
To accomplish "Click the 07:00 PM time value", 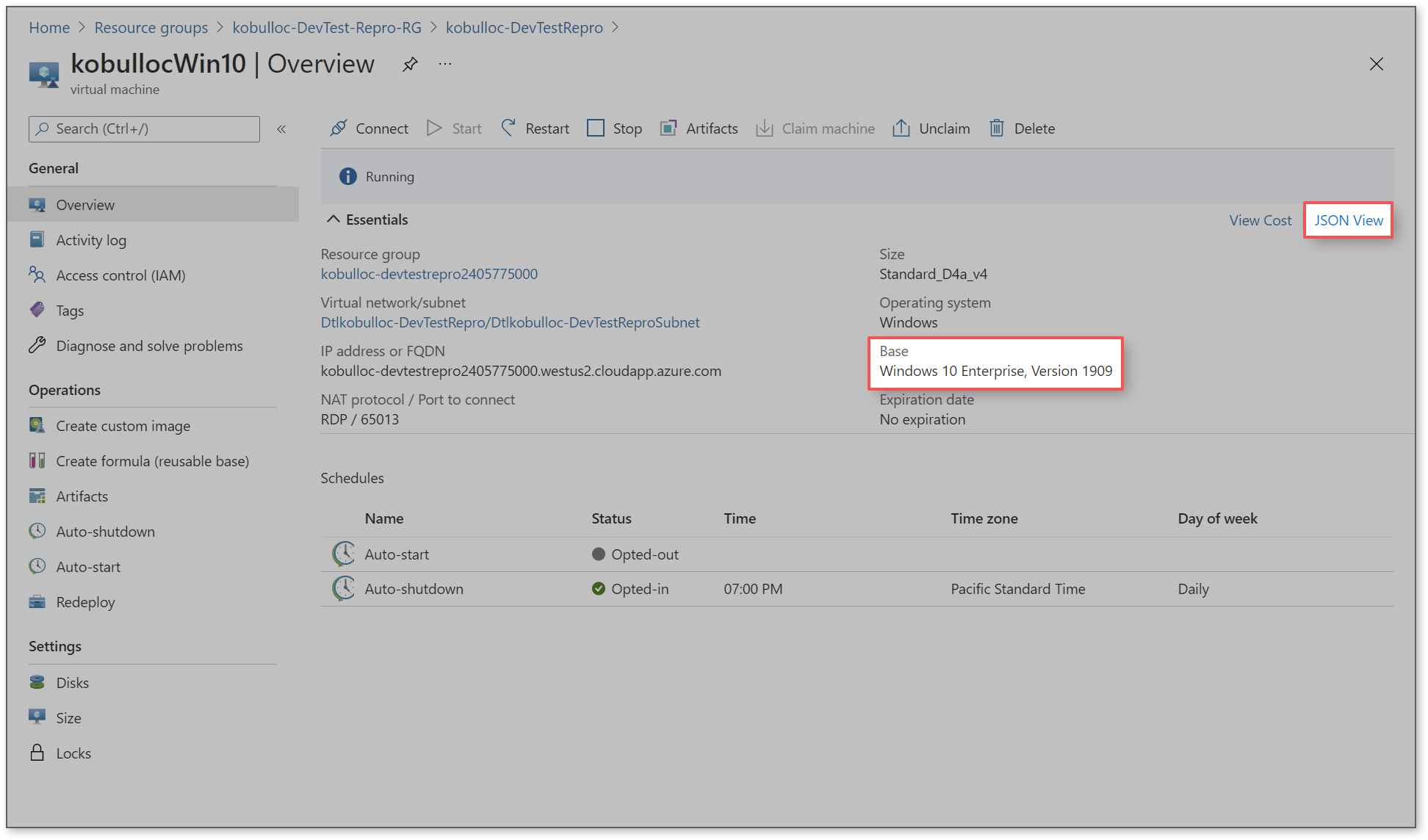I will (753, 589).
